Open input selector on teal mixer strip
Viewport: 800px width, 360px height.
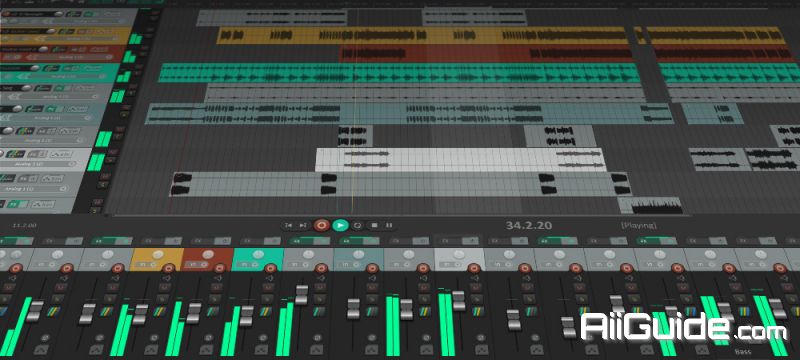click(247, 264)
